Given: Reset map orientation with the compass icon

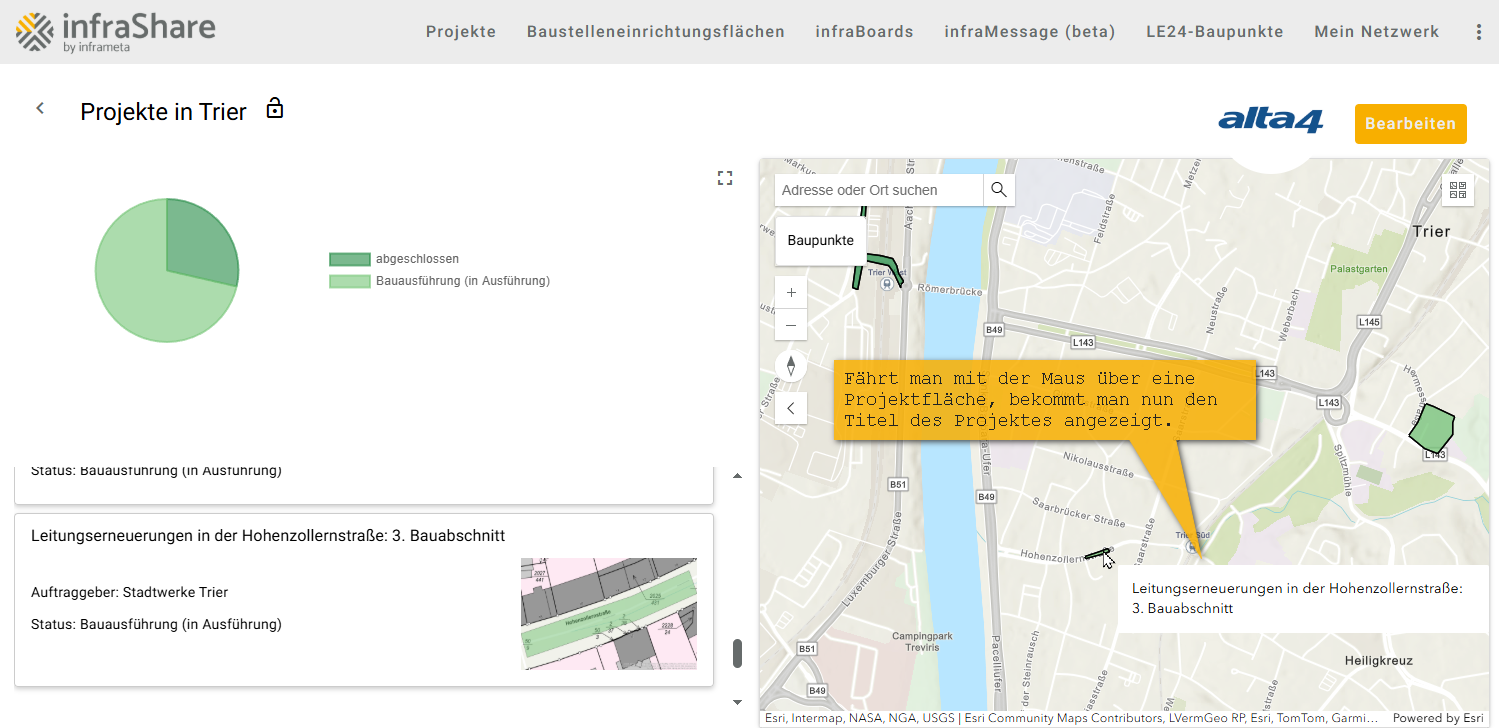Looking at the screenshot, I should coord(790,365).
